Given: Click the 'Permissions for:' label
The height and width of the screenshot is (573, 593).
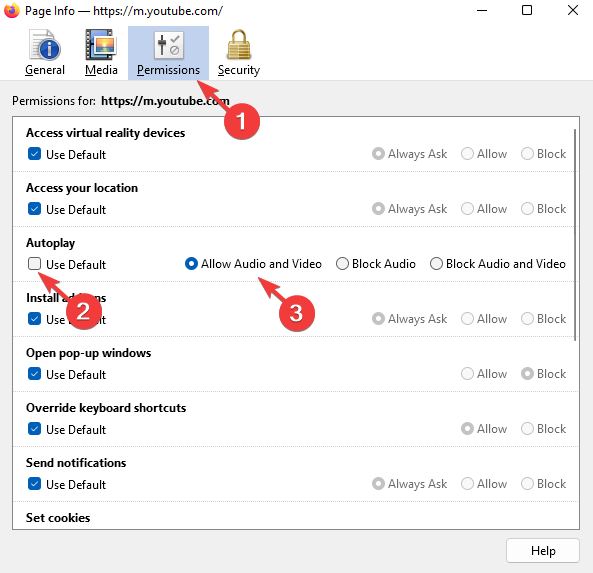Looking at the screenshot, I should (x=54, y=101).
